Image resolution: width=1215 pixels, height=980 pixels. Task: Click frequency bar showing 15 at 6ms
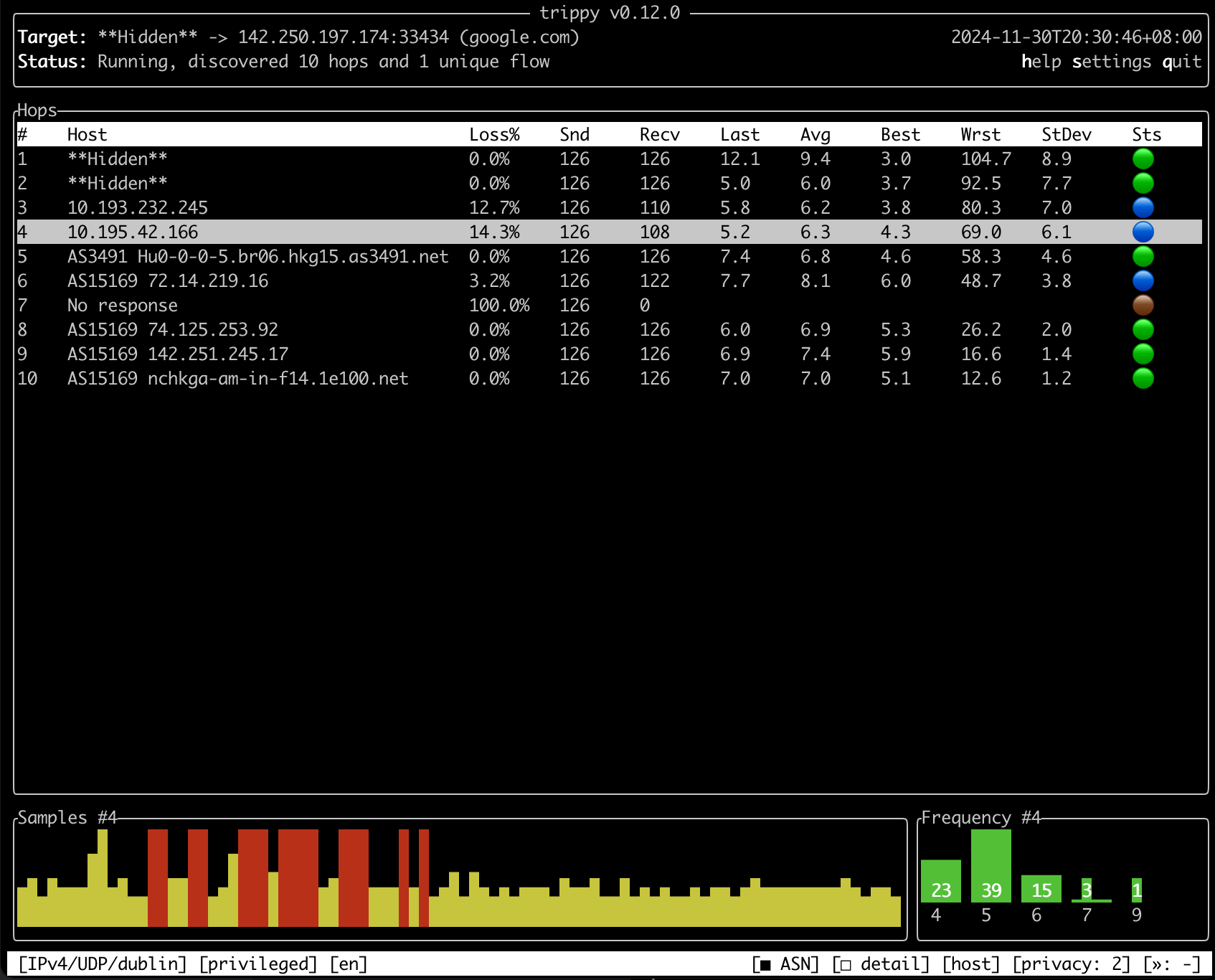1041,889
